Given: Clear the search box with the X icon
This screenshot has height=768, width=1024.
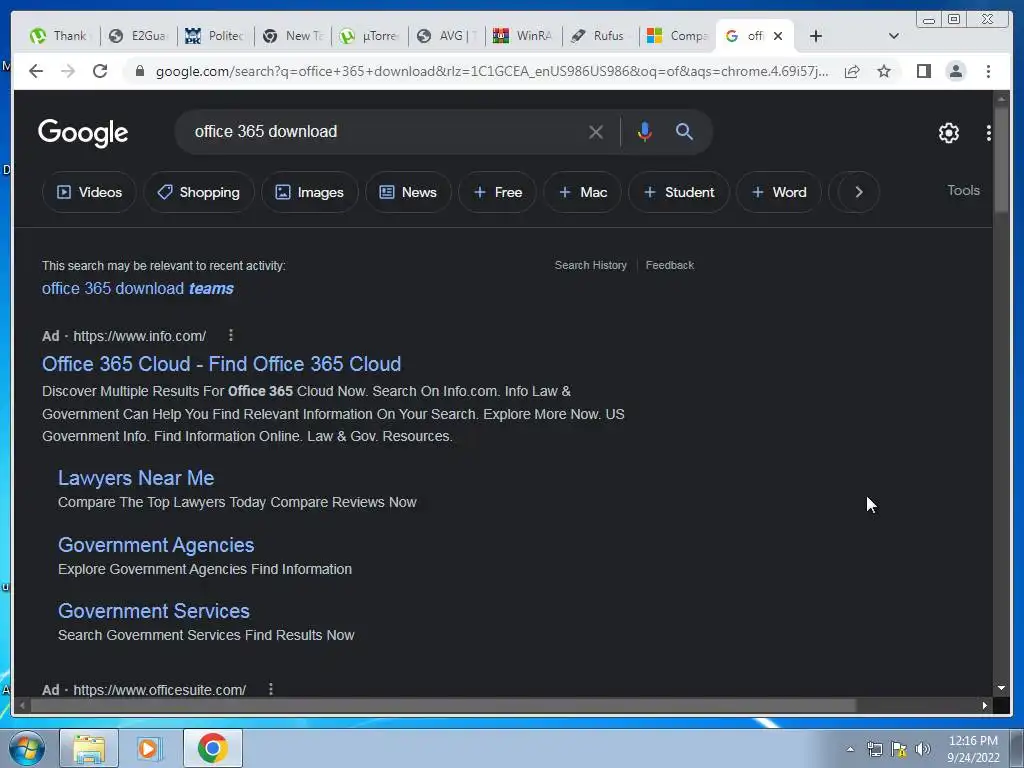Looking at the screenshot, I should click(x=596, y=132).
